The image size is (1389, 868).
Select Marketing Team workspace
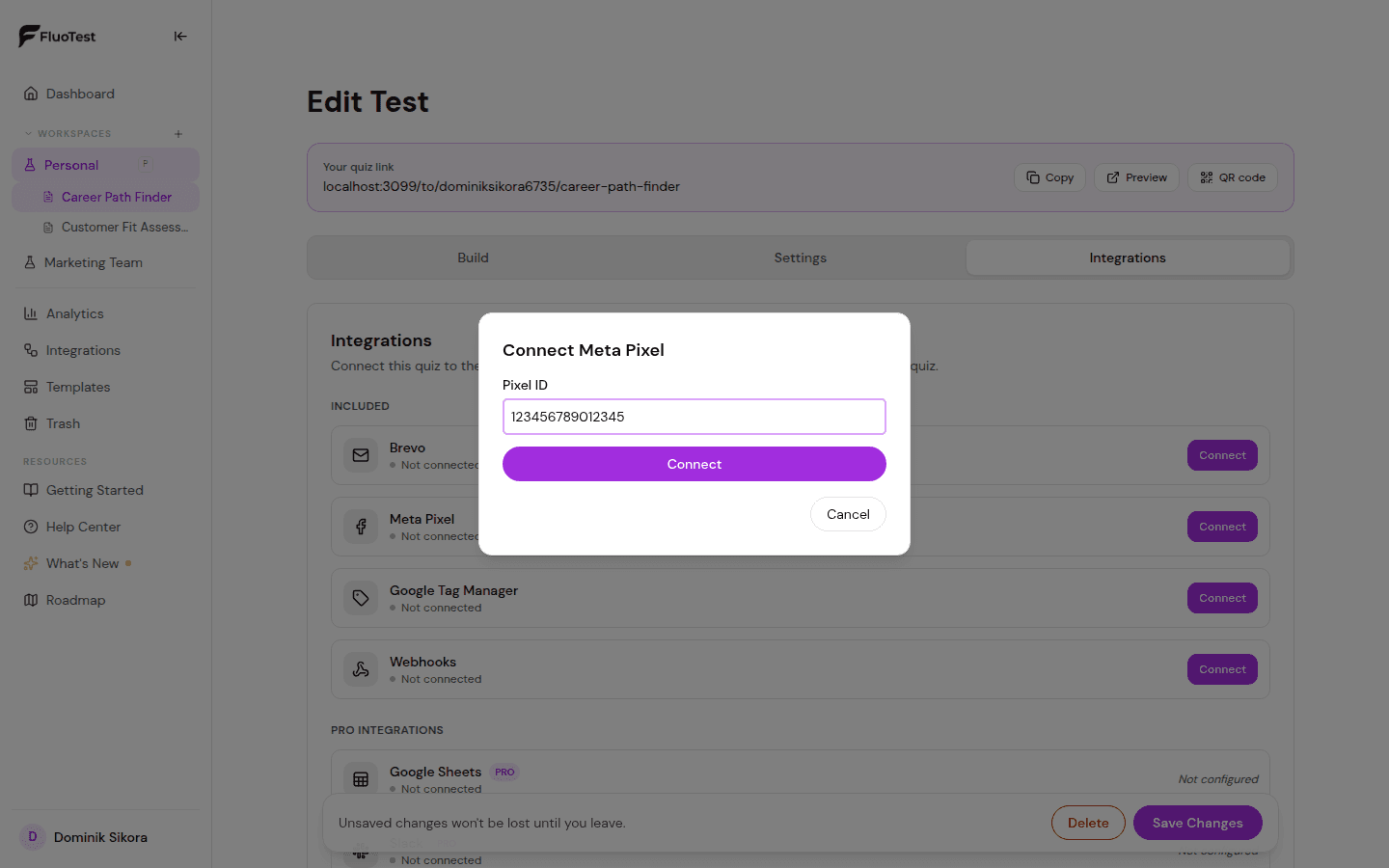[x=106, y=262]
